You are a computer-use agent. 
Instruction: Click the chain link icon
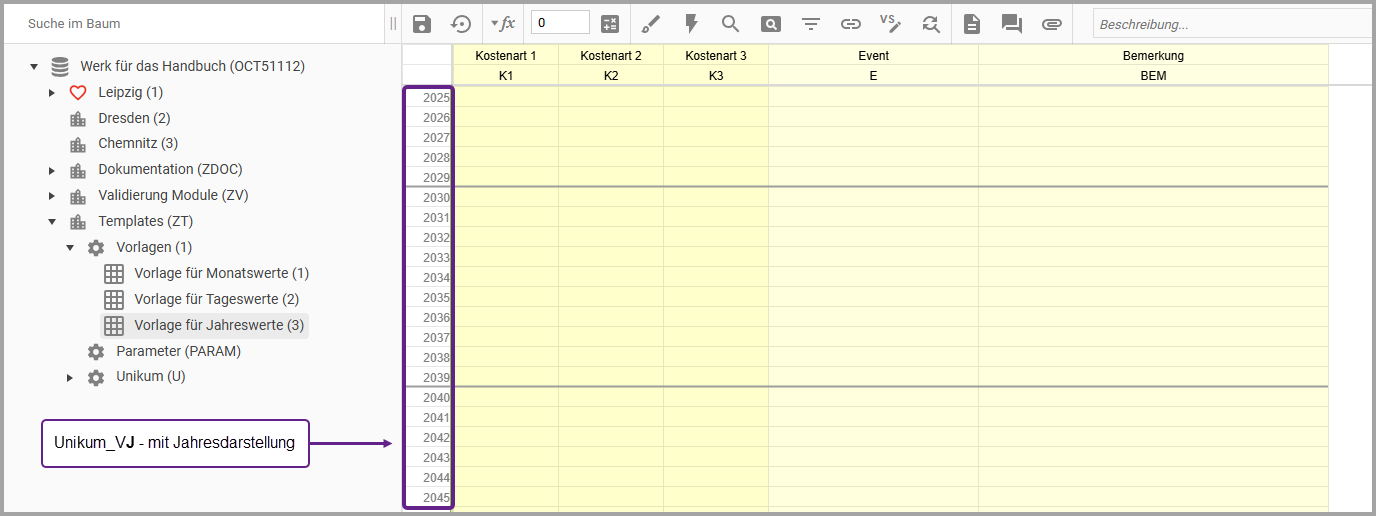coord(850,24)
